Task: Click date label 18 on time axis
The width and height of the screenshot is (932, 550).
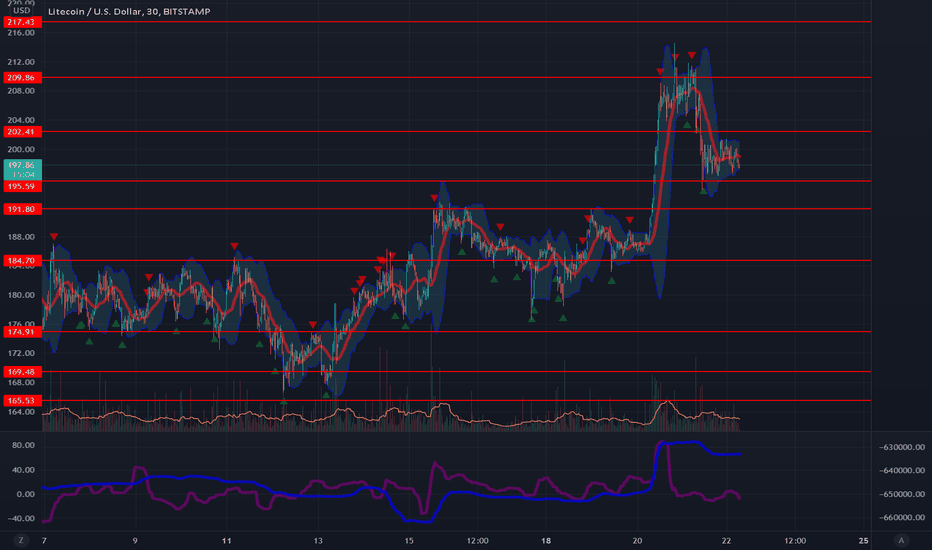Action: [546, 540]
